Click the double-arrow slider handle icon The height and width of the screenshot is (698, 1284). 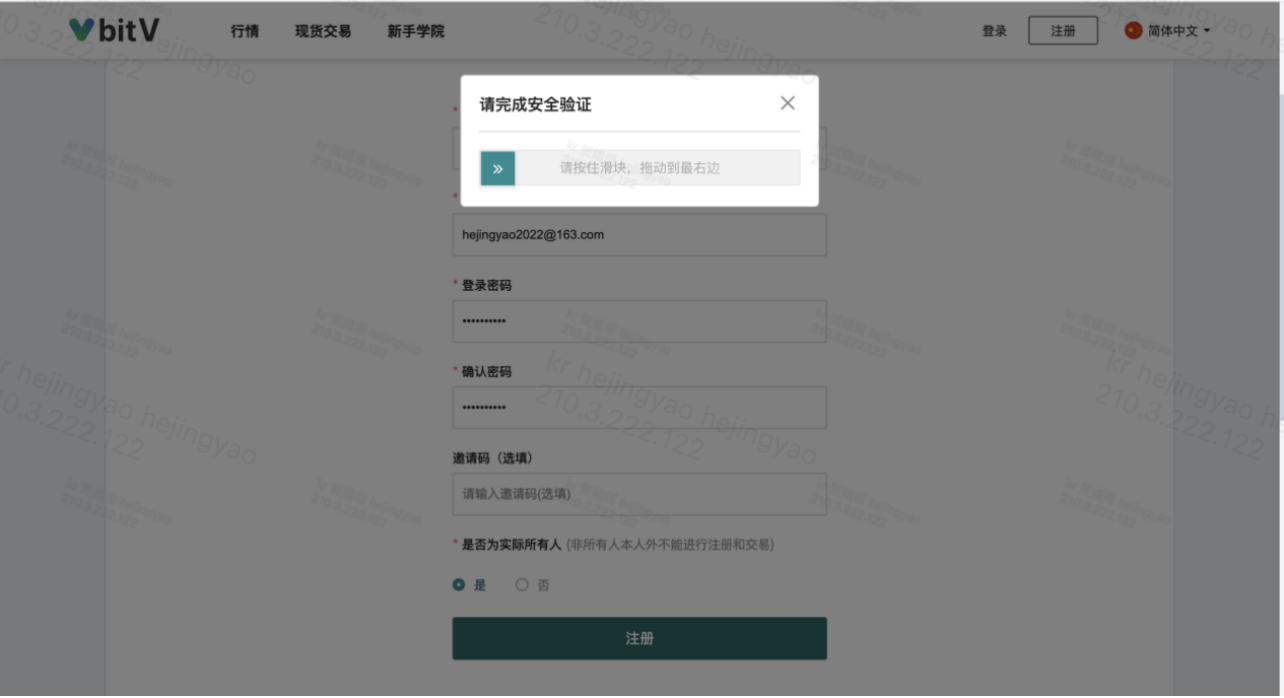(497, 167)
